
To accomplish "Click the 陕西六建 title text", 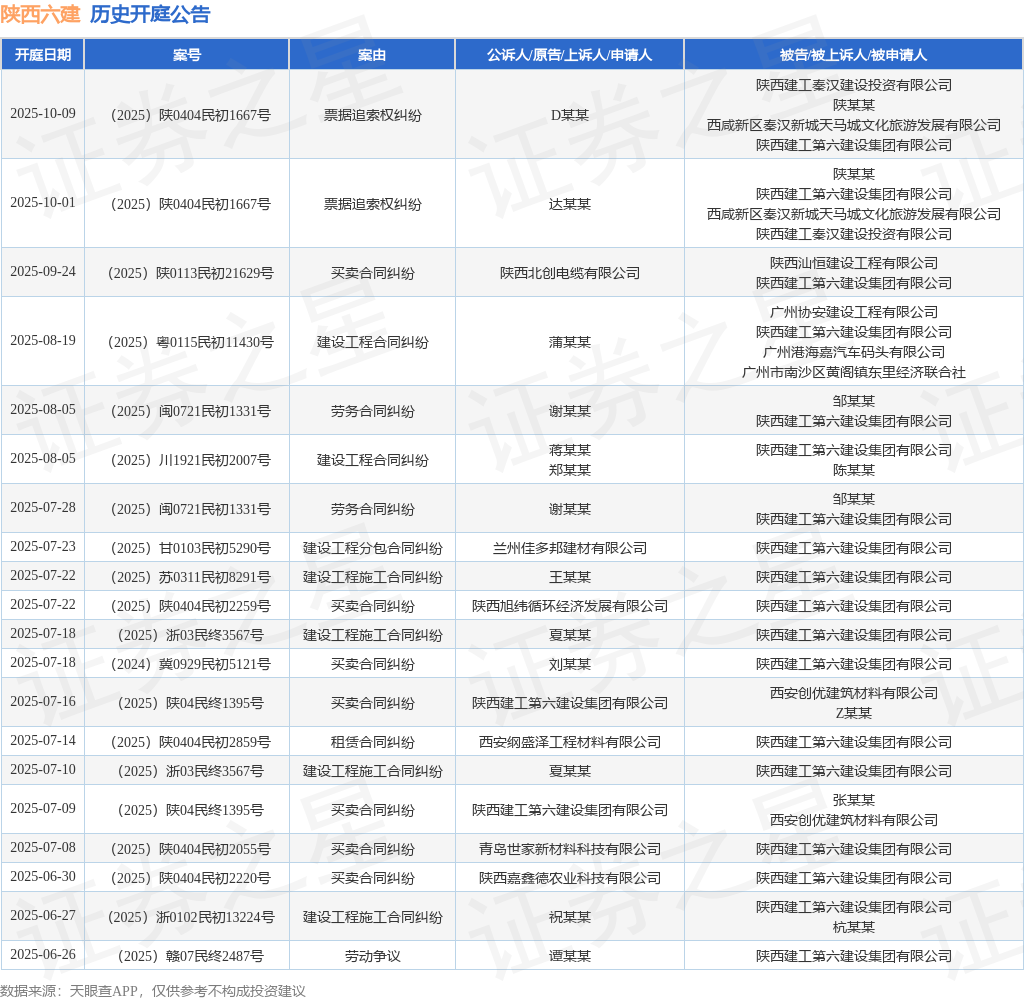I will (40, 14).
